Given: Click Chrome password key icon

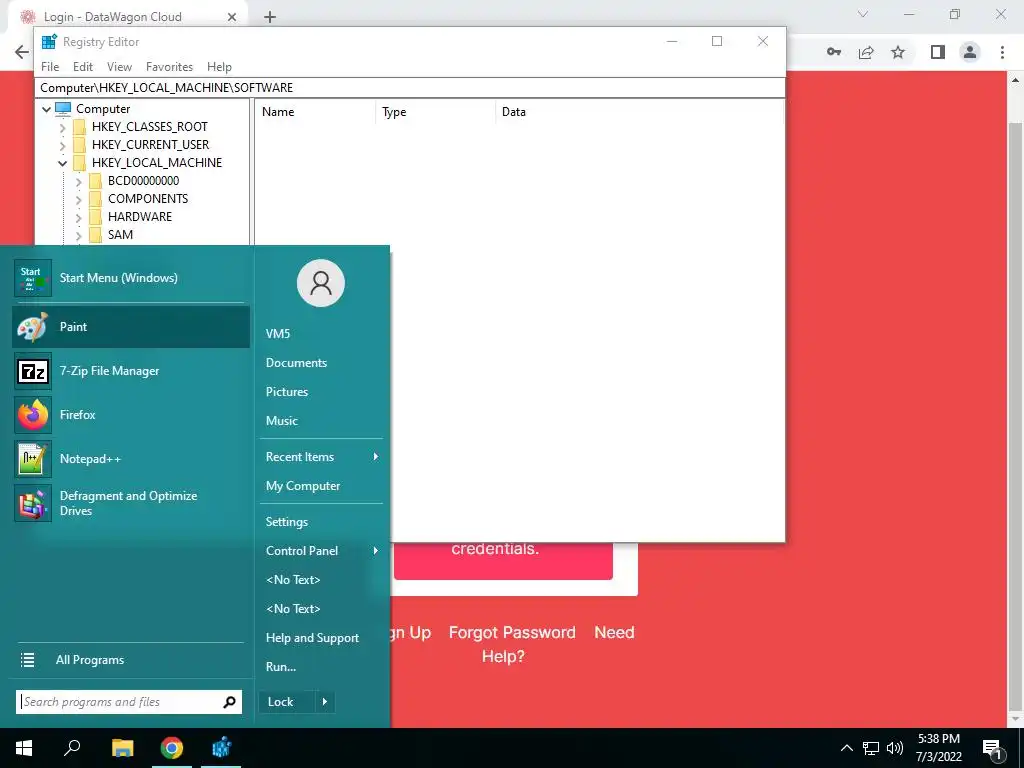Looking at the screenshot, I should click(x=834, y=52).
